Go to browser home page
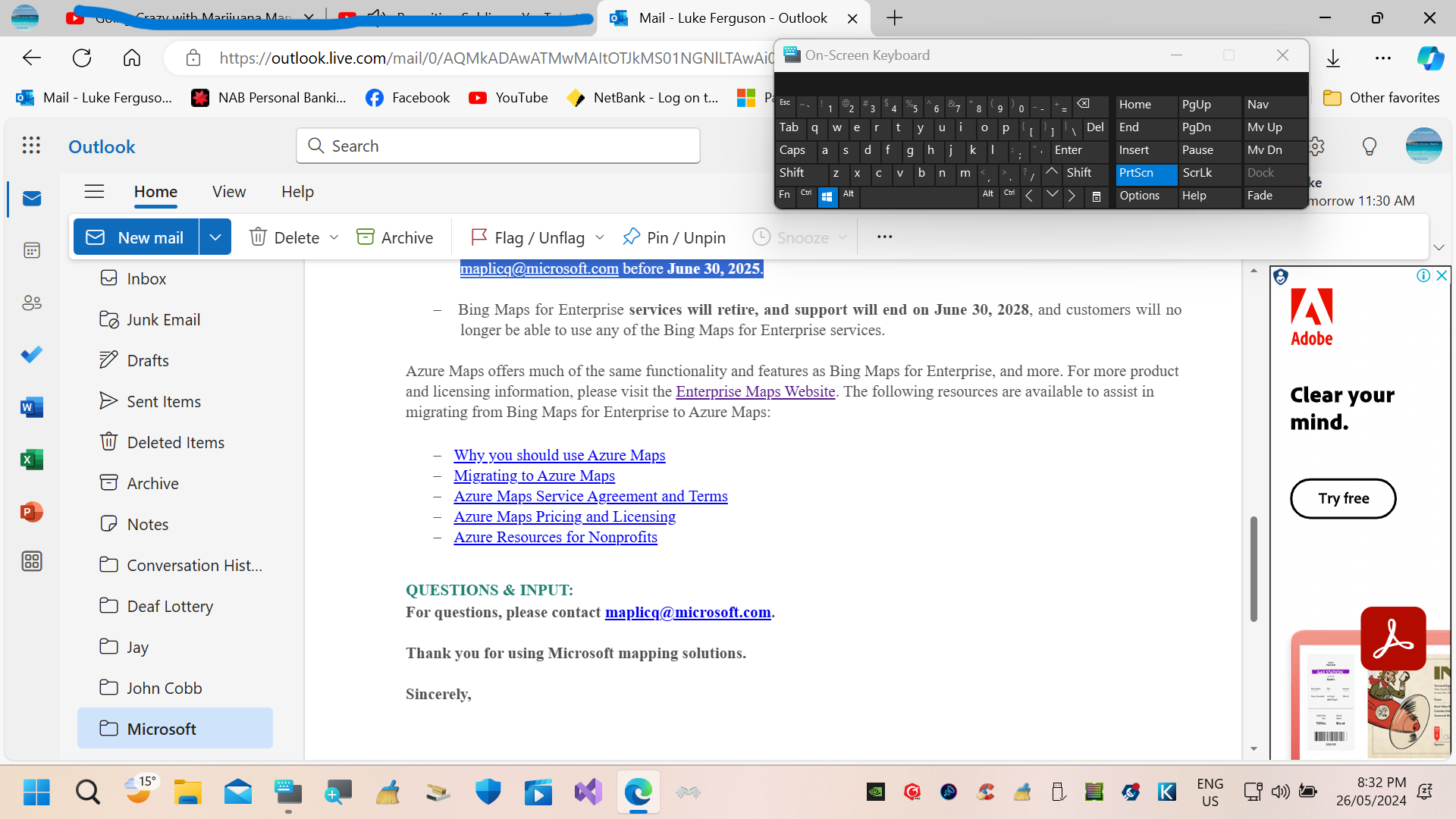Image resolution: width=1456 pixels, height=819 pixels. click(x=132, y=58)
